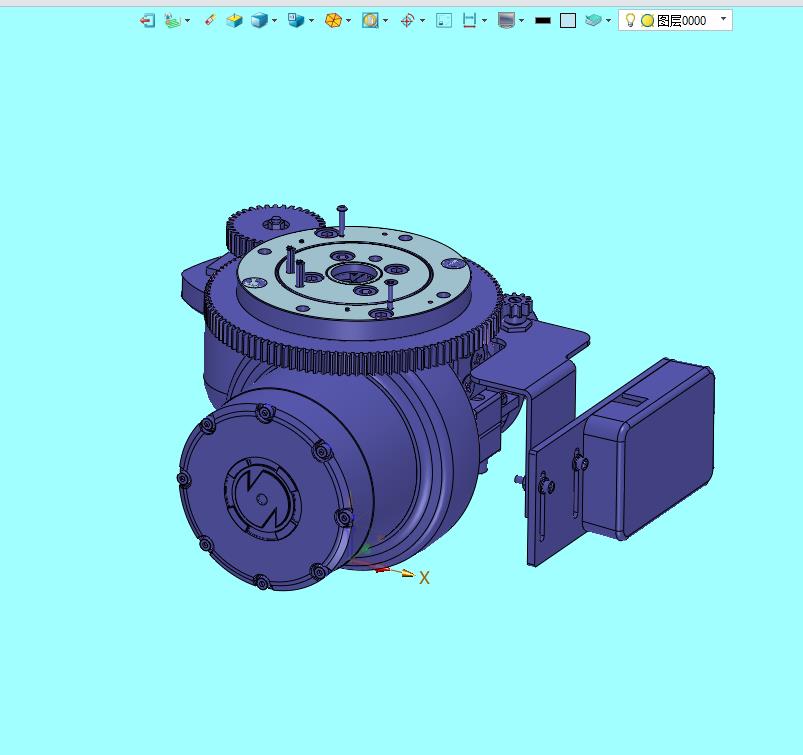Open the teal stacked layers icon
Image resolution: width=803 pixels, height=755 pixels.
[593, 20]
